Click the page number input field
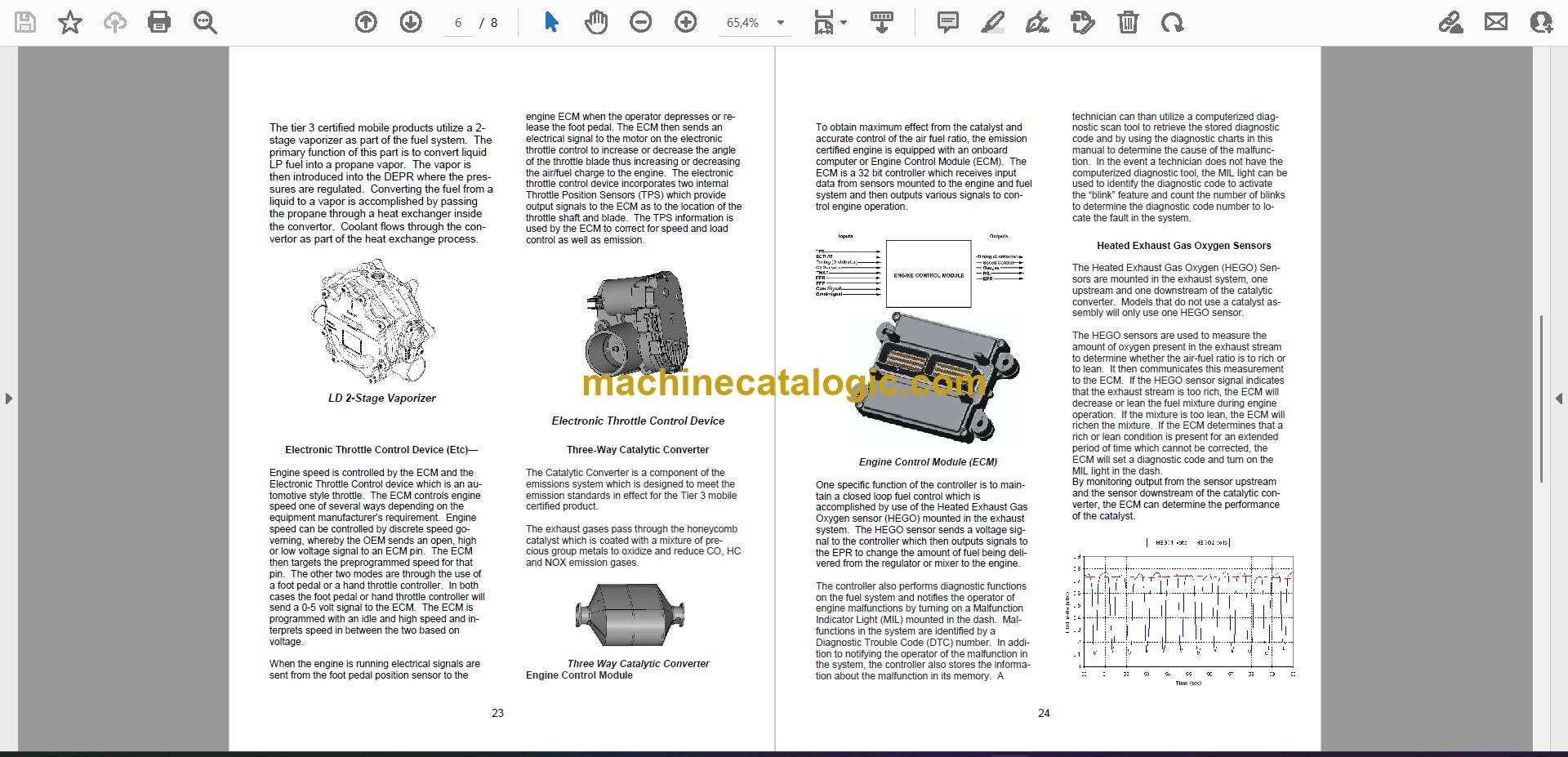The height and width of the screenshot is (757, 1568). tap(458, 23)
